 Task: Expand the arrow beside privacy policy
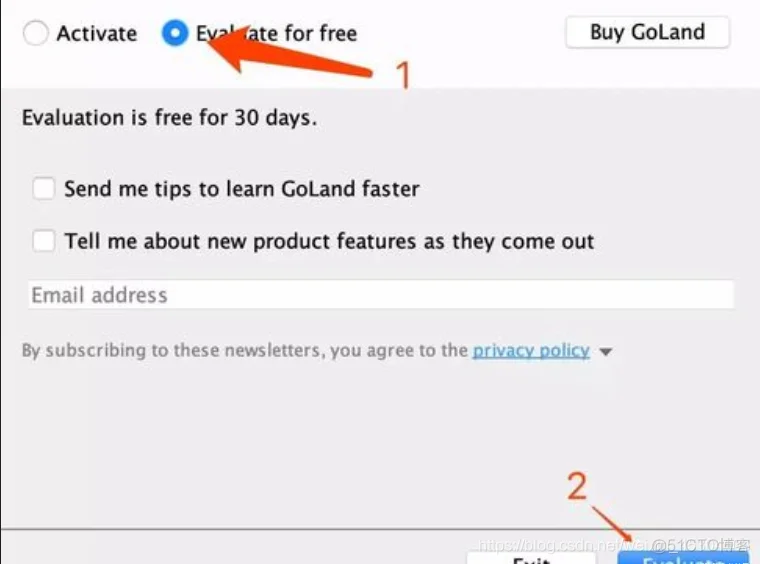pyautogui.click(x=605, y=351)
